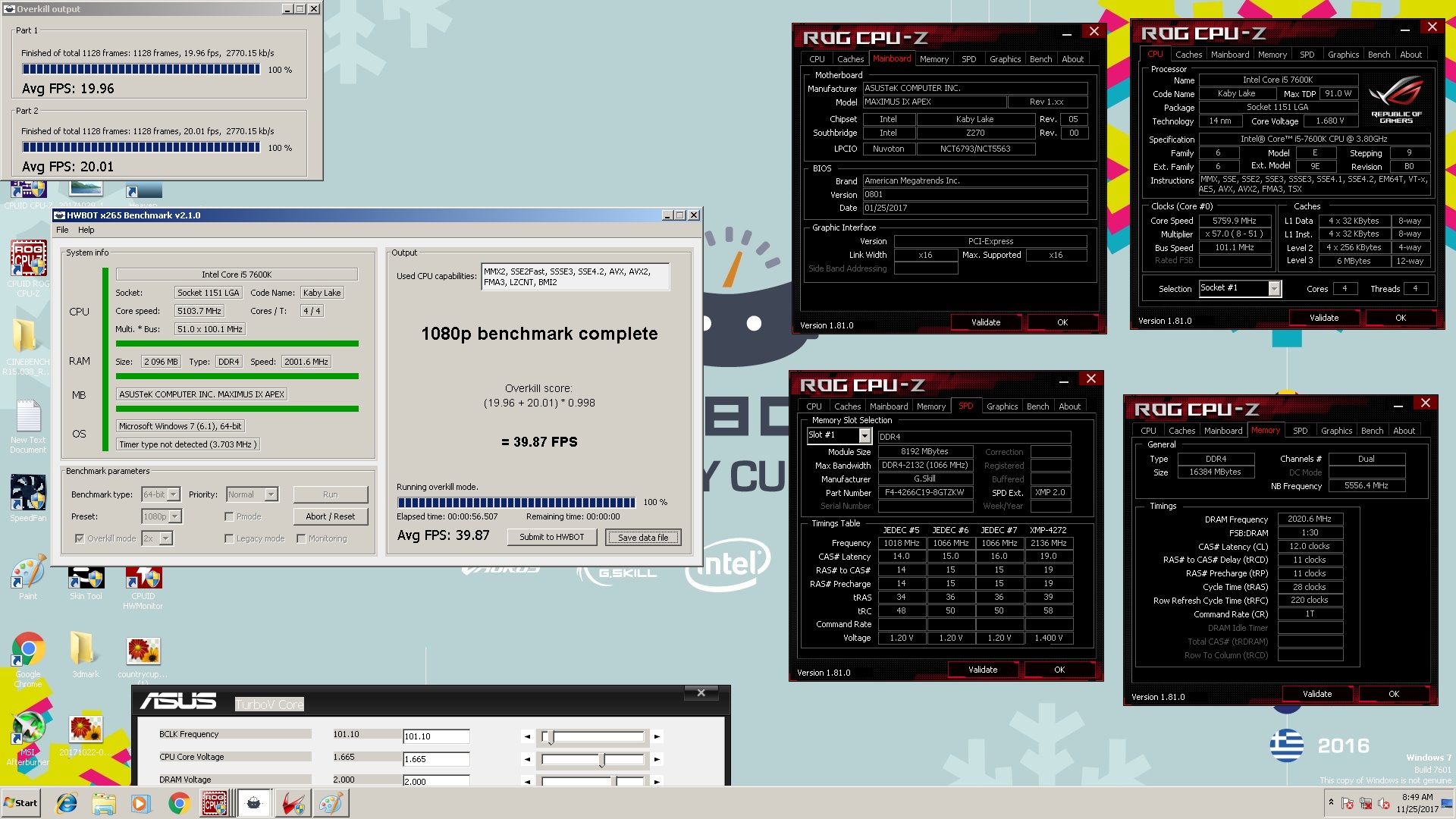Launch Windows Media Player from the taskbar
This screenshot has height=819, width=1456.
141,803
